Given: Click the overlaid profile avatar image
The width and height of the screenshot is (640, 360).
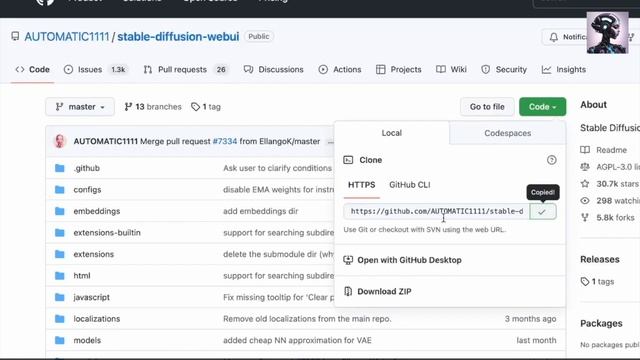Looking at the screenshot, I should point(607,33).
